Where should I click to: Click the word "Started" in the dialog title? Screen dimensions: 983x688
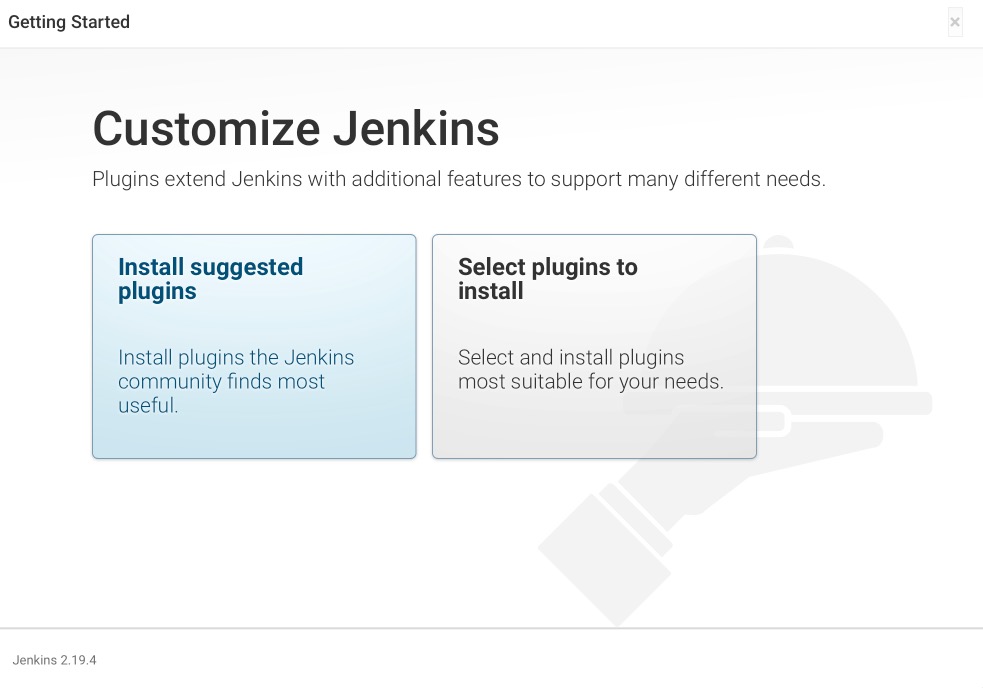pyautogui.click(x=98, y=22)
